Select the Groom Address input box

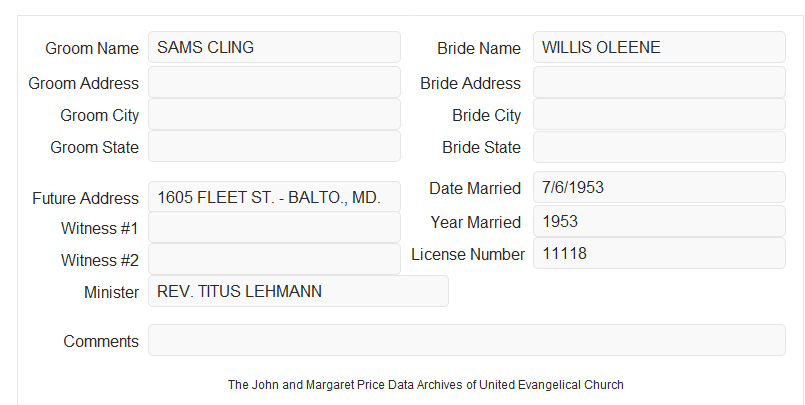[274, 82]
